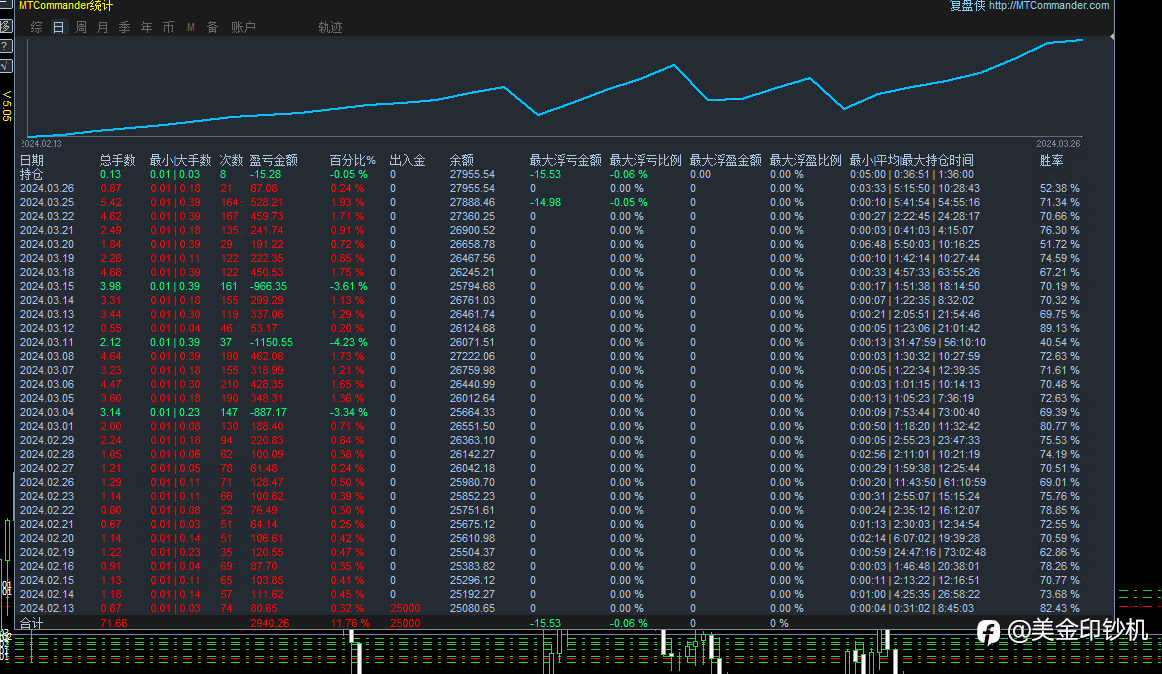This screenshot has height=674, width=1162.
Task: Click the 合计 totals row label
Action: 32,623
